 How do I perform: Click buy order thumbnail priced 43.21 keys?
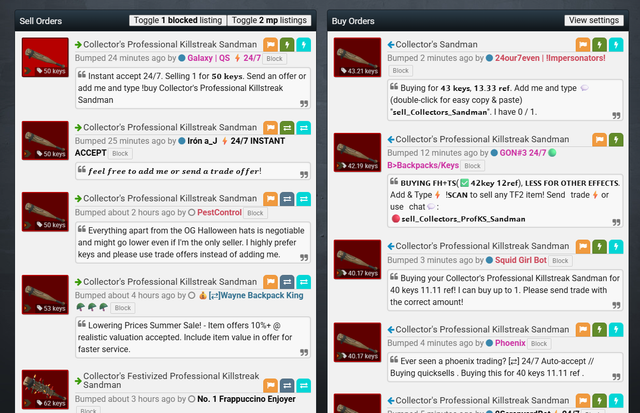click(x=357, y=58)
